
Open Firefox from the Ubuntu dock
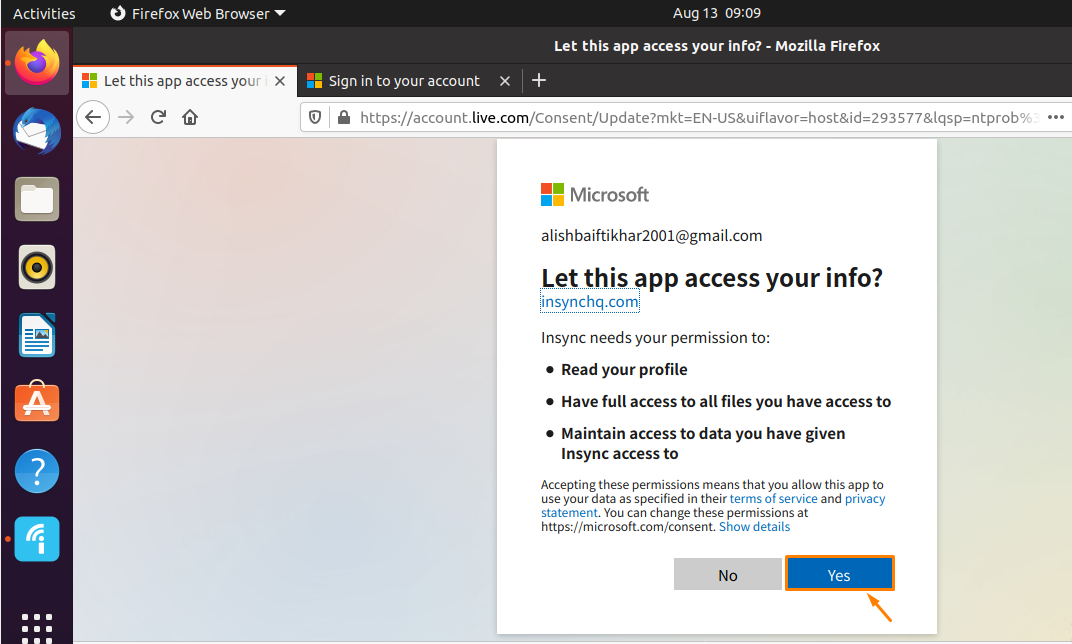(x=37, y=63)
